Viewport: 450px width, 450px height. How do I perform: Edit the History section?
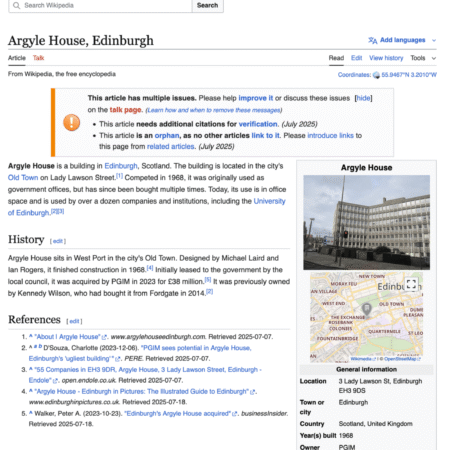pos(58,241)
